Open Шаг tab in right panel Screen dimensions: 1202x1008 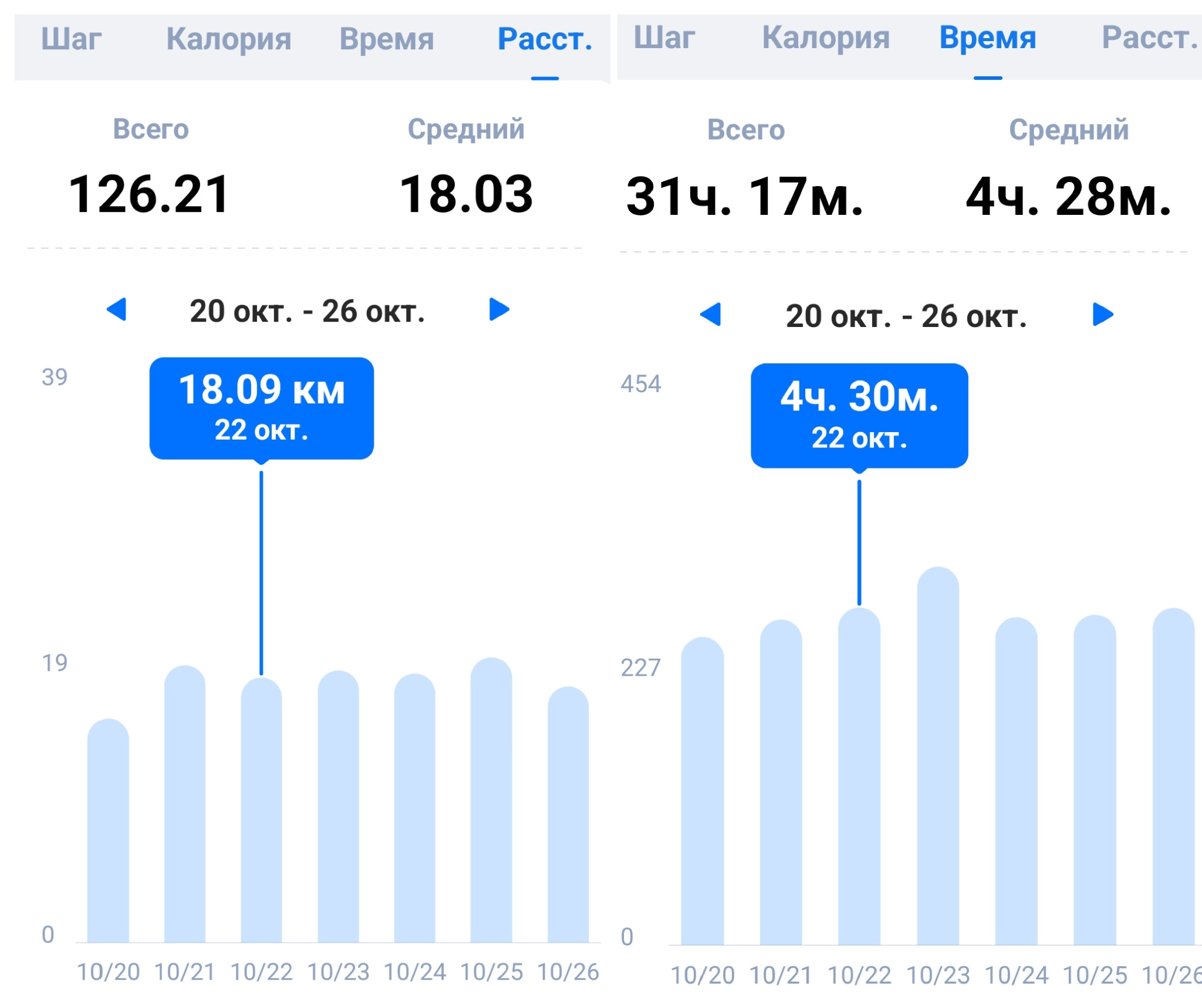664,38
